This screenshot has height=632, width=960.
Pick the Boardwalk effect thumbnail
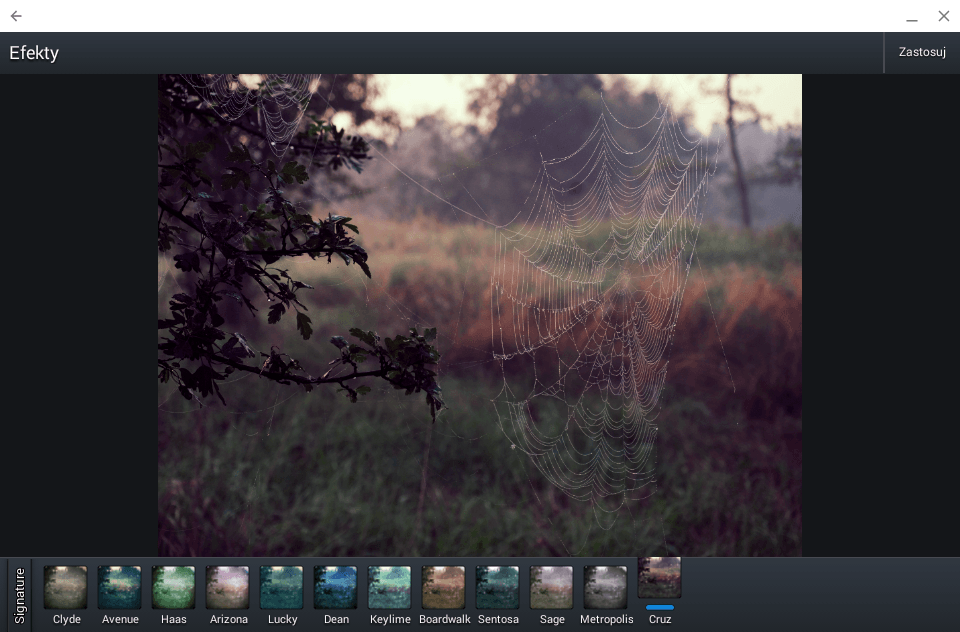(x=443, y=587)
